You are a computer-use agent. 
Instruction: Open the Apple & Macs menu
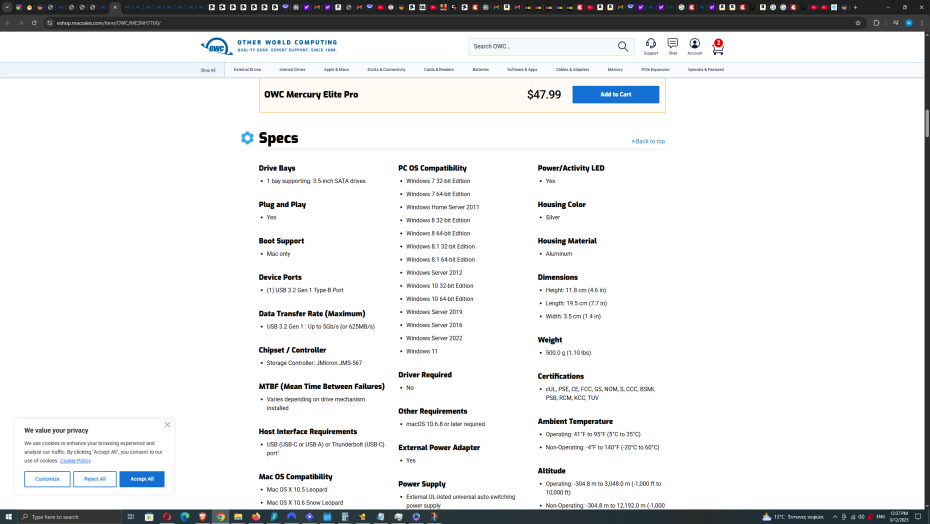pyautogui.click(x=336, y=69)
